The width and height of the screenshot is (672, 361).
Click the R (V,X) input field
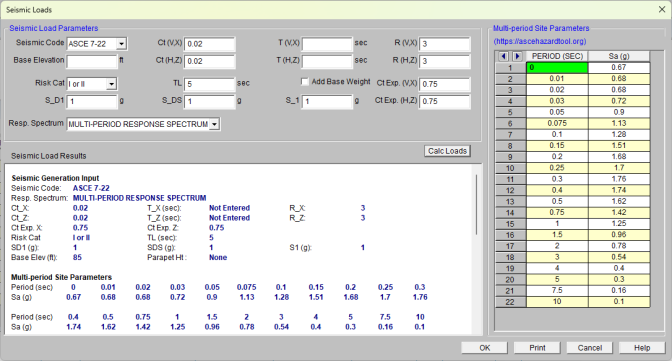tap(444, 44)
